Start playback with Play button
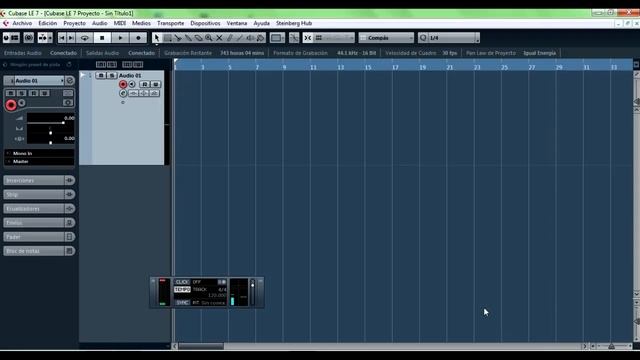 [120, 38]
